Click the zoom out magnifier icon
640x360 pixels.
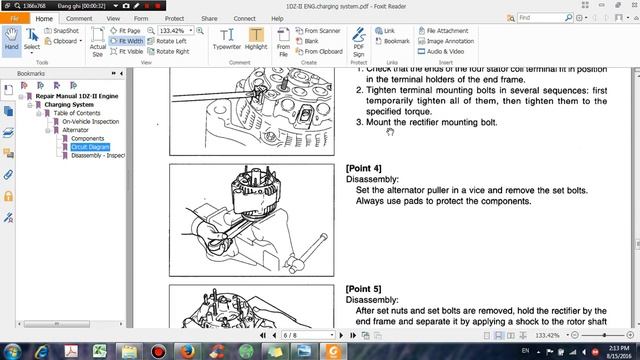click(x=151, y=31)
